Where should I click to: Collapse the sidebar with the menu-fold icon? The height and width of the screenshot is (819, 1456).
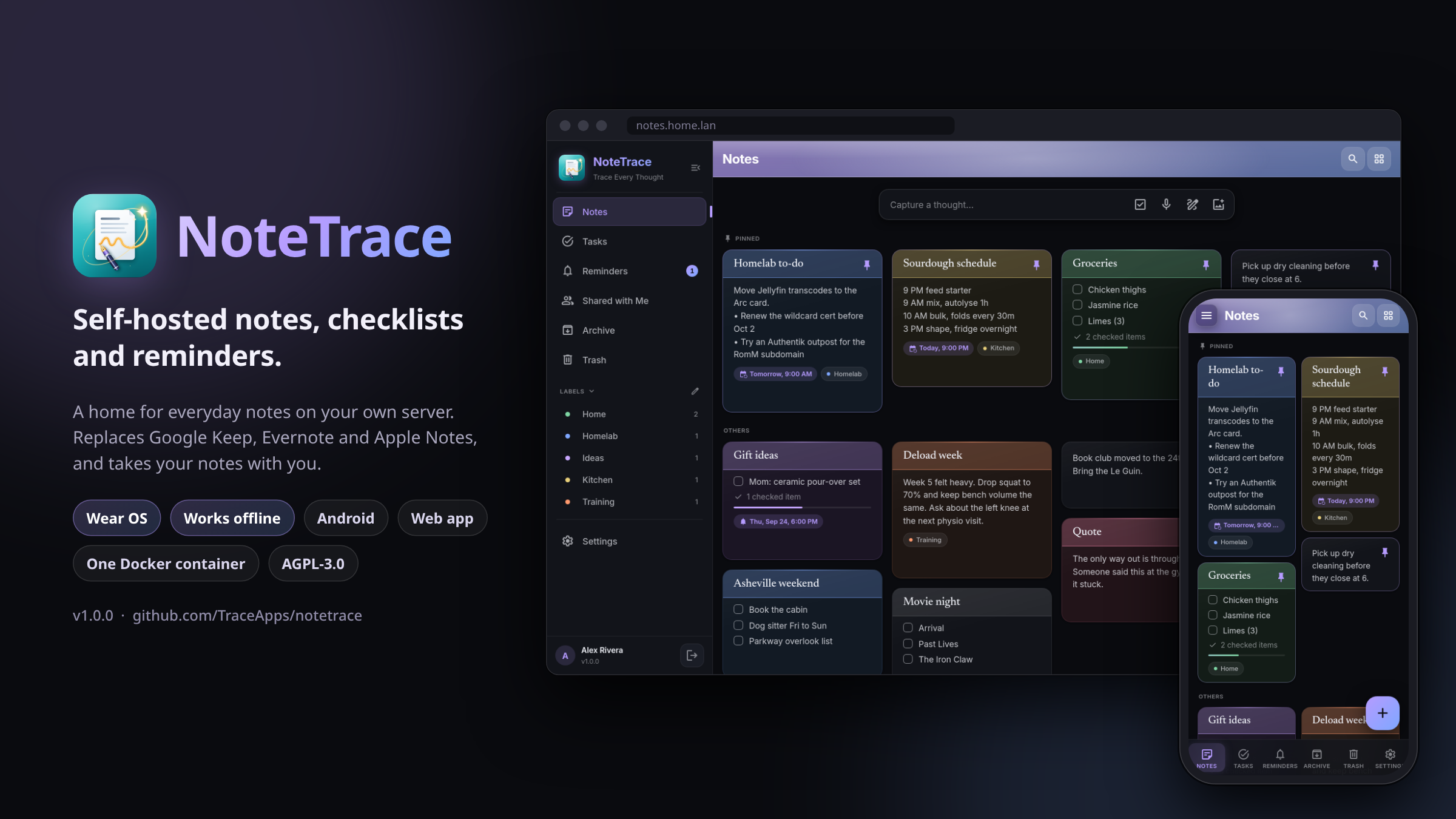pyautogui.click(x=695, y=168)
